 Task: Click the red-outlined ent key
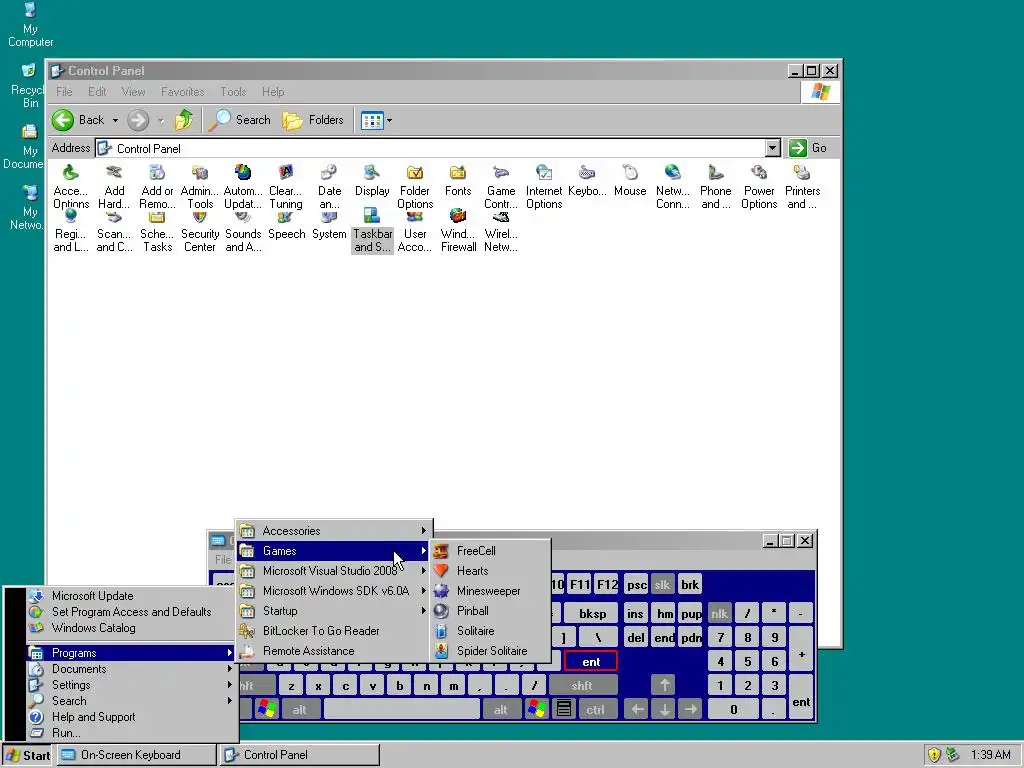pos(591,662)
